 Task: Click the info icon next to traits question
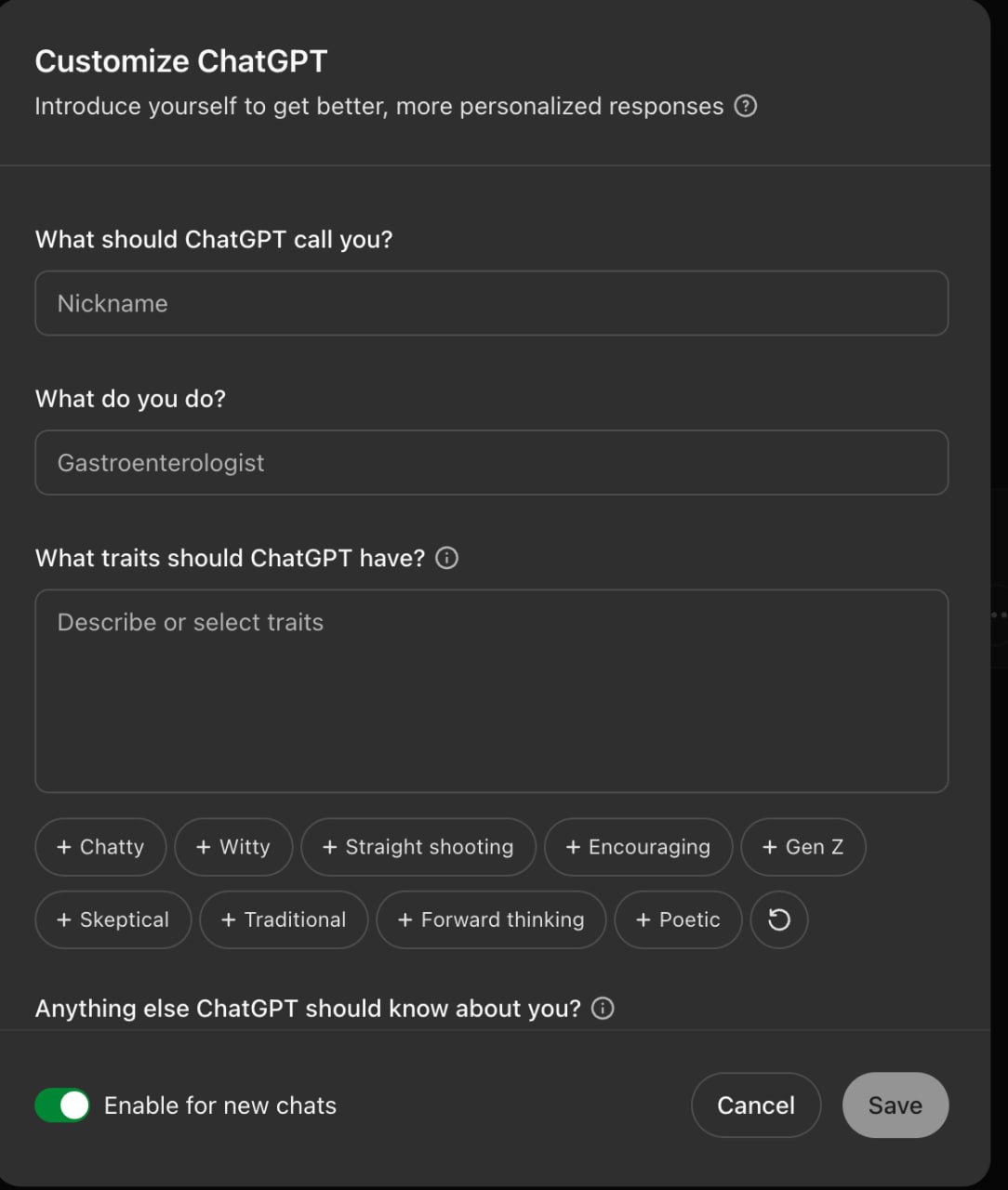point(446,558)
